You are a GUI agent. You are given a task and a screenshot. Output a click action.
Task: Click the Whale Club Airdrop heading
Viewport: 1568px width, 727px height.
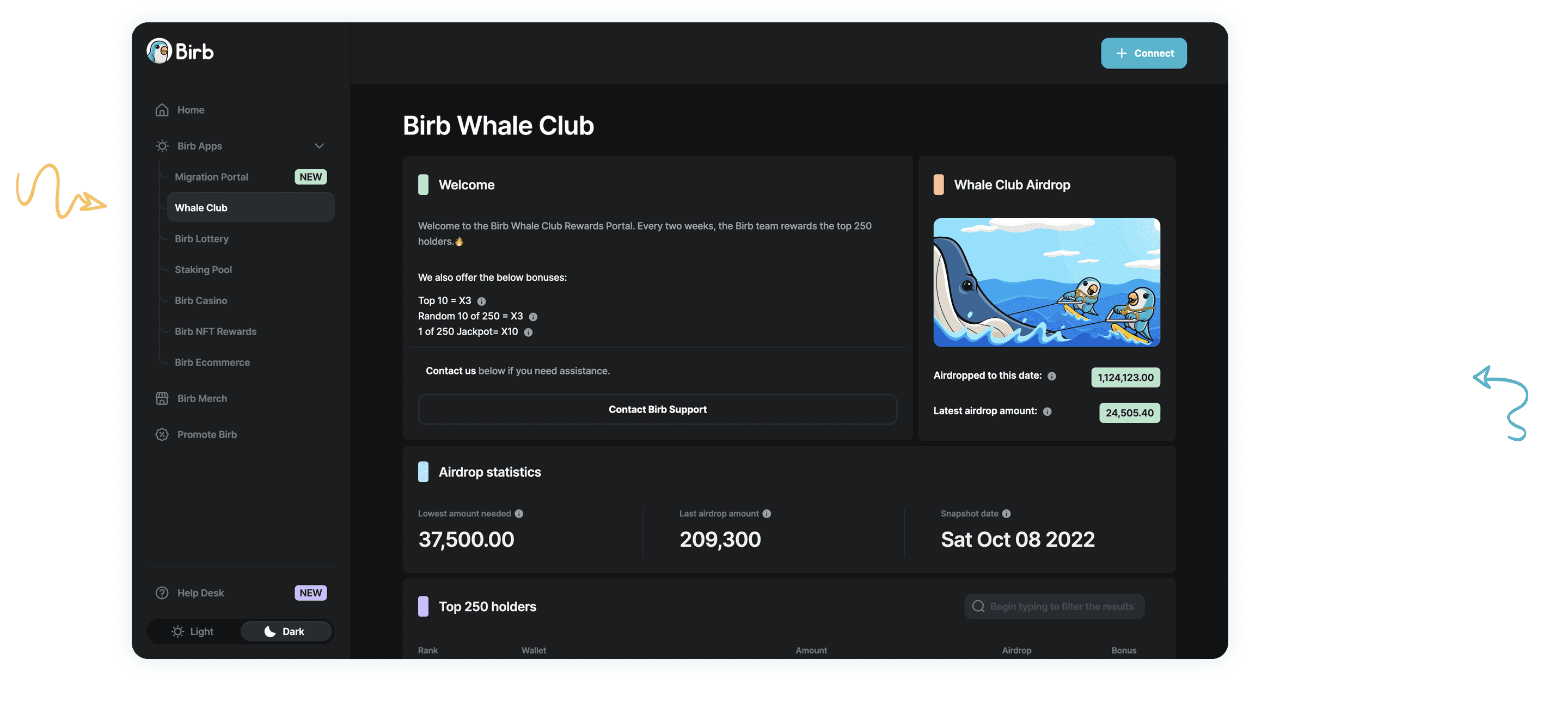[x=1012, y=185]
